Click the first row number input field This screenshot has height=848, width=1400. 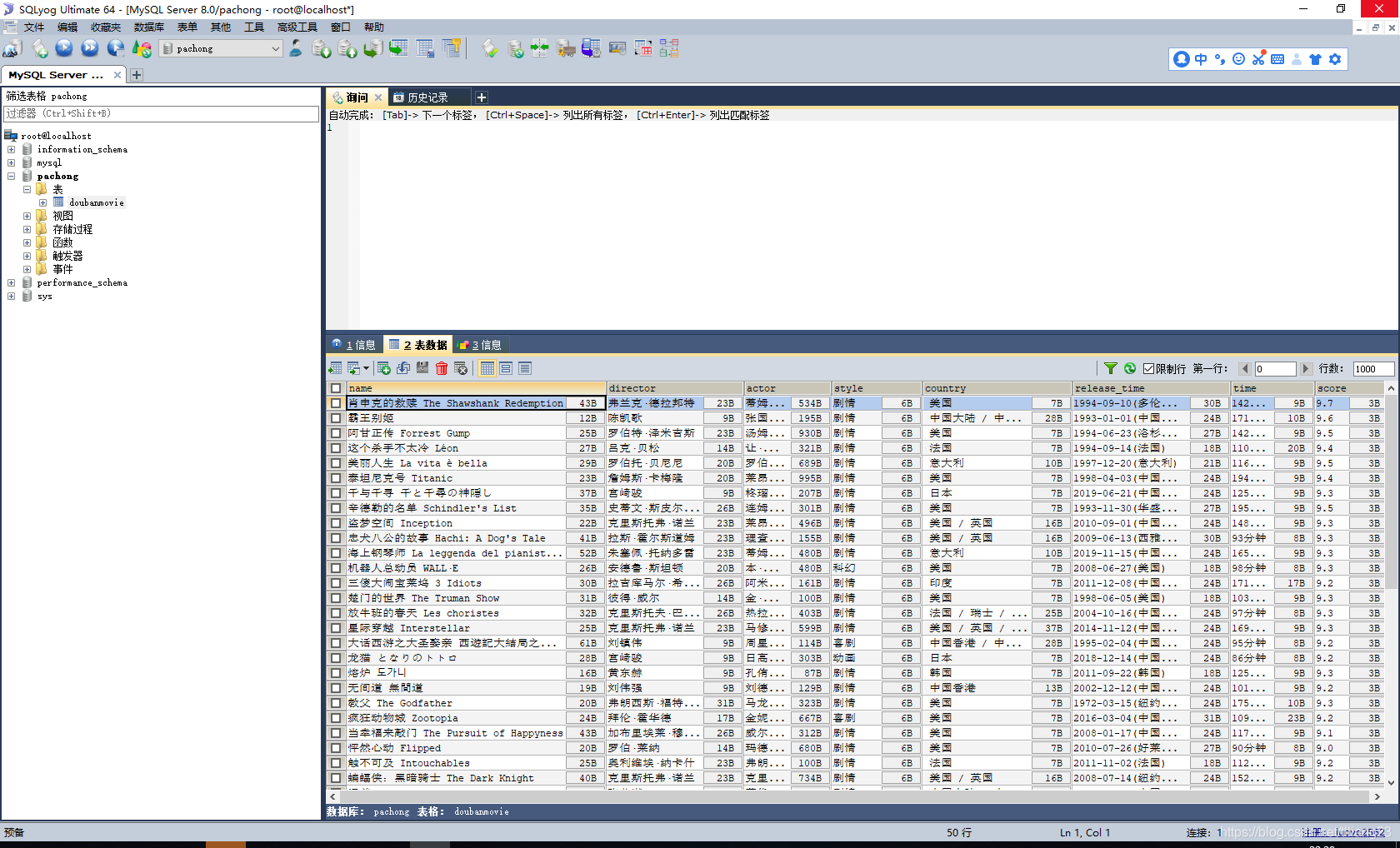click(1276, 369)
